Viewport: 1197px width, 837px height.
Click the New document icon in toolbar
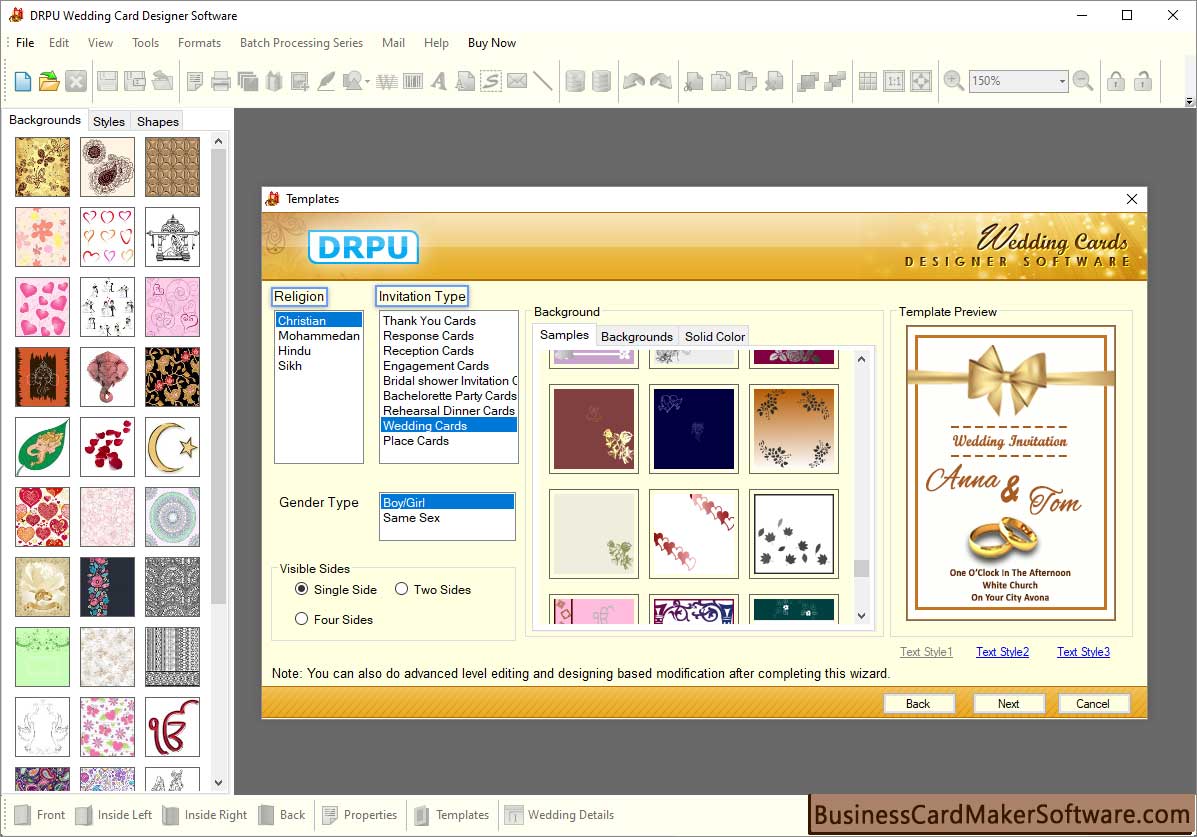click(x=23, y=81)
